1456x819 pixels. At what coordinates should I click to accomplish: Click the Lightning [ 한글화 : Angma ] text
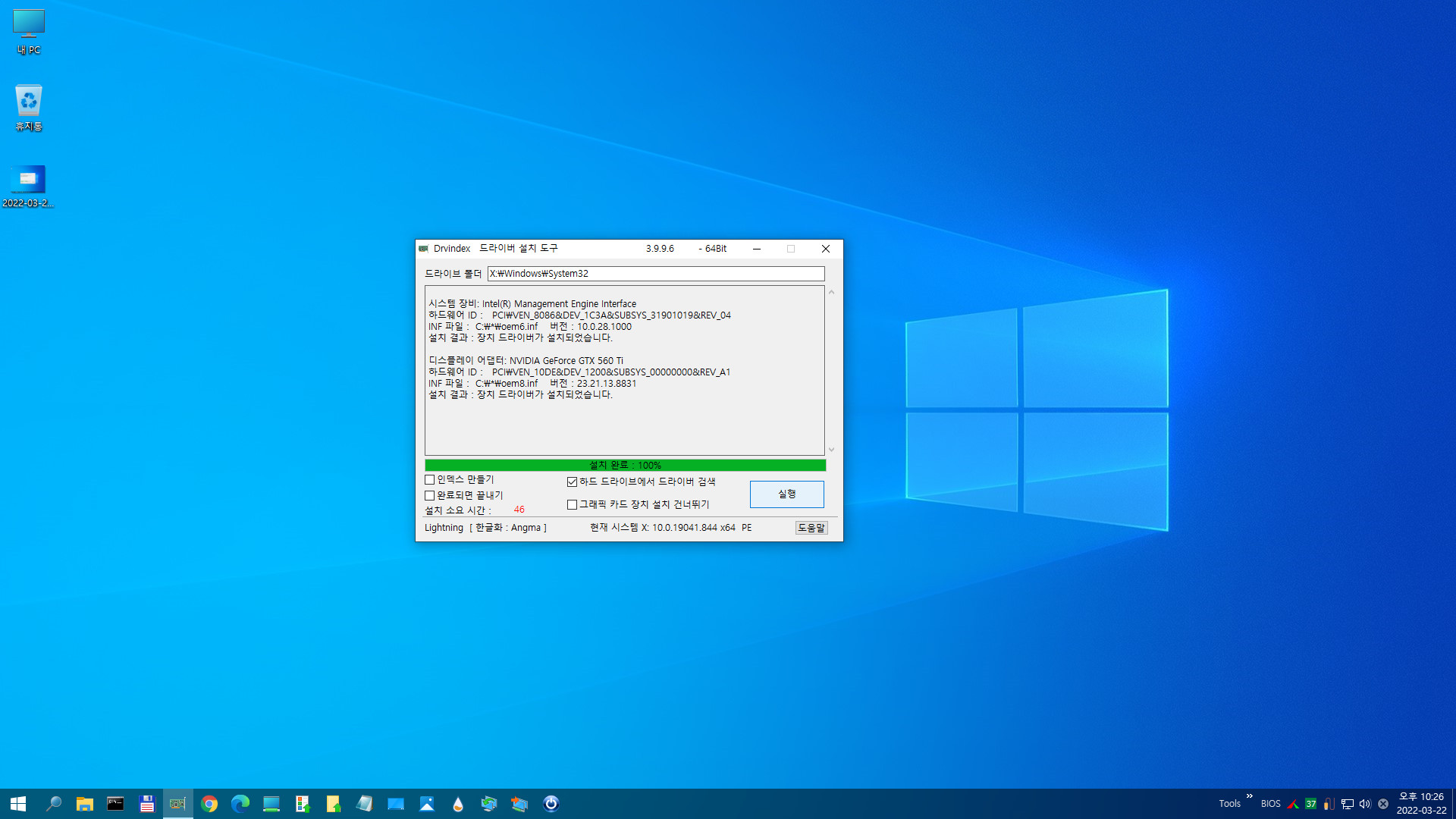[x=485, y=528]
